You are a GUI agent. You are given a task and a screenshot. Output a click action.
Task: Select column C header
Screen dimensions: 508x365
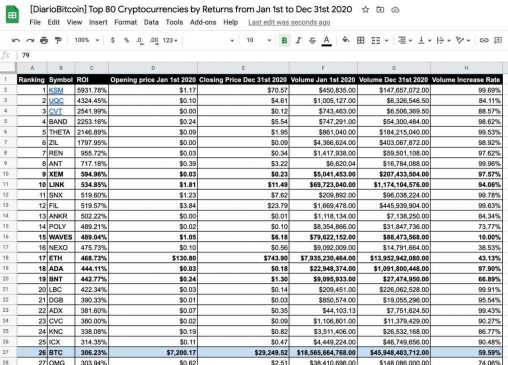click(x=92, y=68)
